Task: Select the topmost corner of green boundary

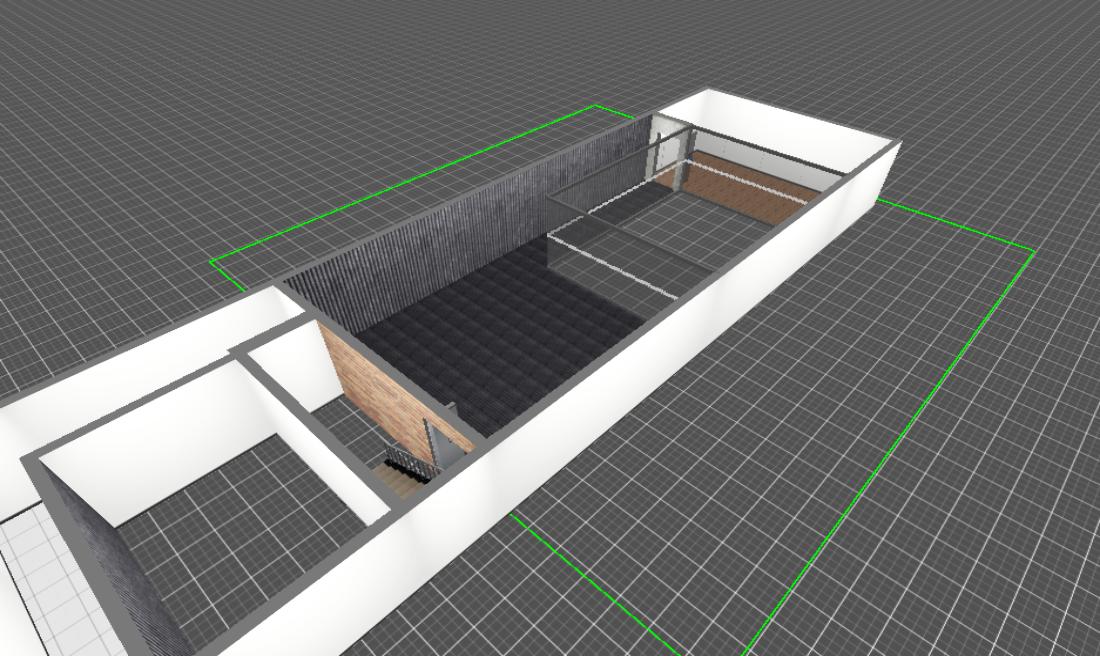Action: pos(597,105)
